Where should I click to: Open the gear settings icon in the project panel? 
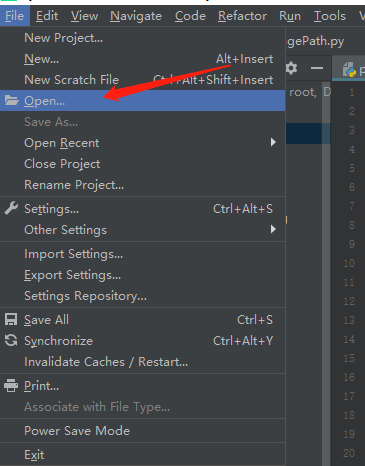291,68
